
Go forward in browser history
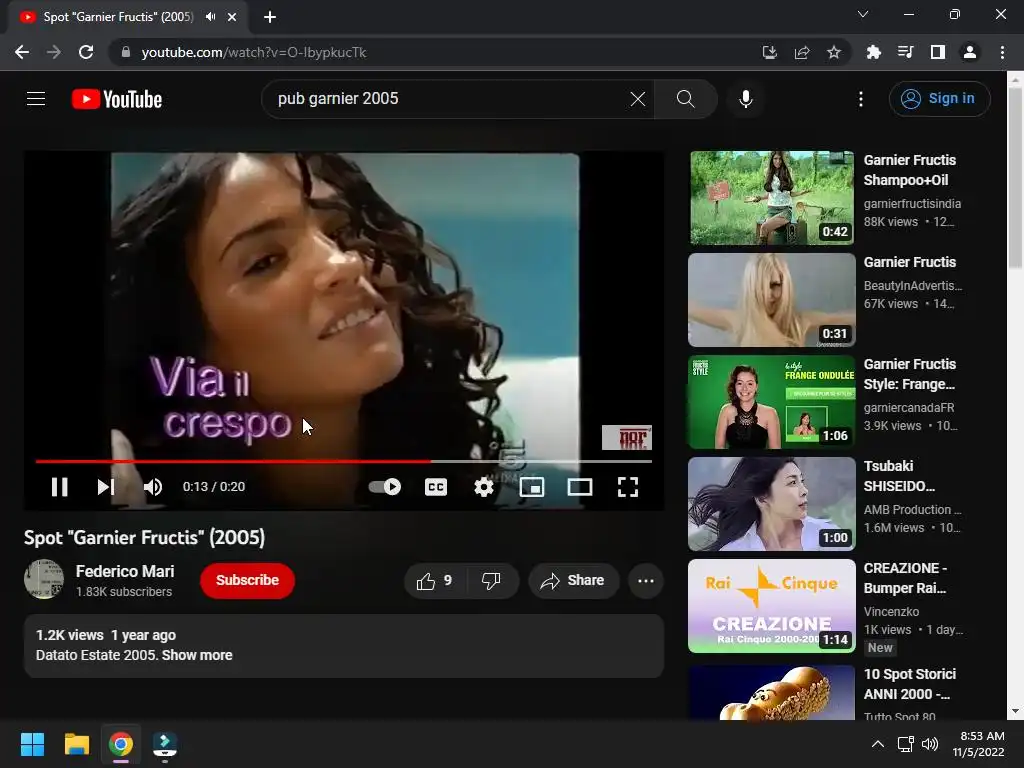tap(54, 52)
